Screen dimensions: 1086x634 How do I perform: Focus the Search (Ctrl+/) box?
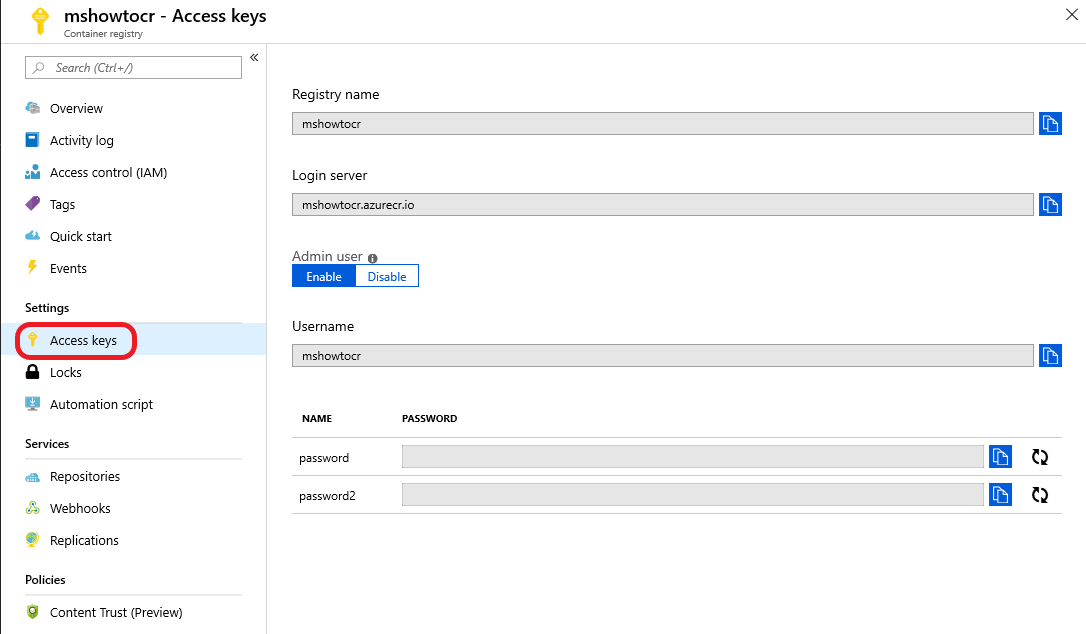[x=133, y=67]
